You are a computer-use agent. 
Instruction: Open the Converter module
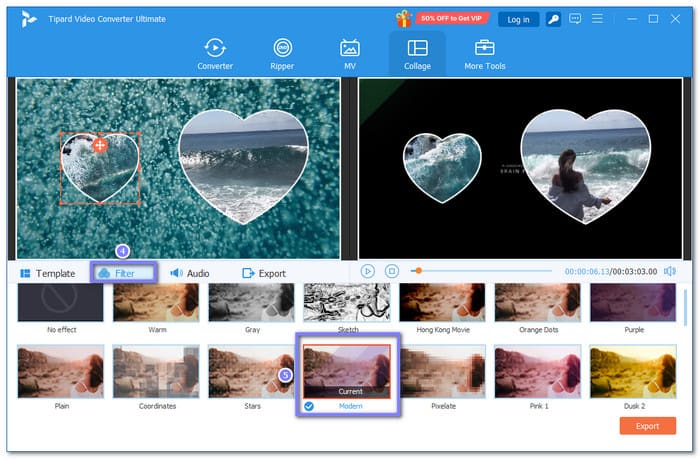tap(214, 53)
